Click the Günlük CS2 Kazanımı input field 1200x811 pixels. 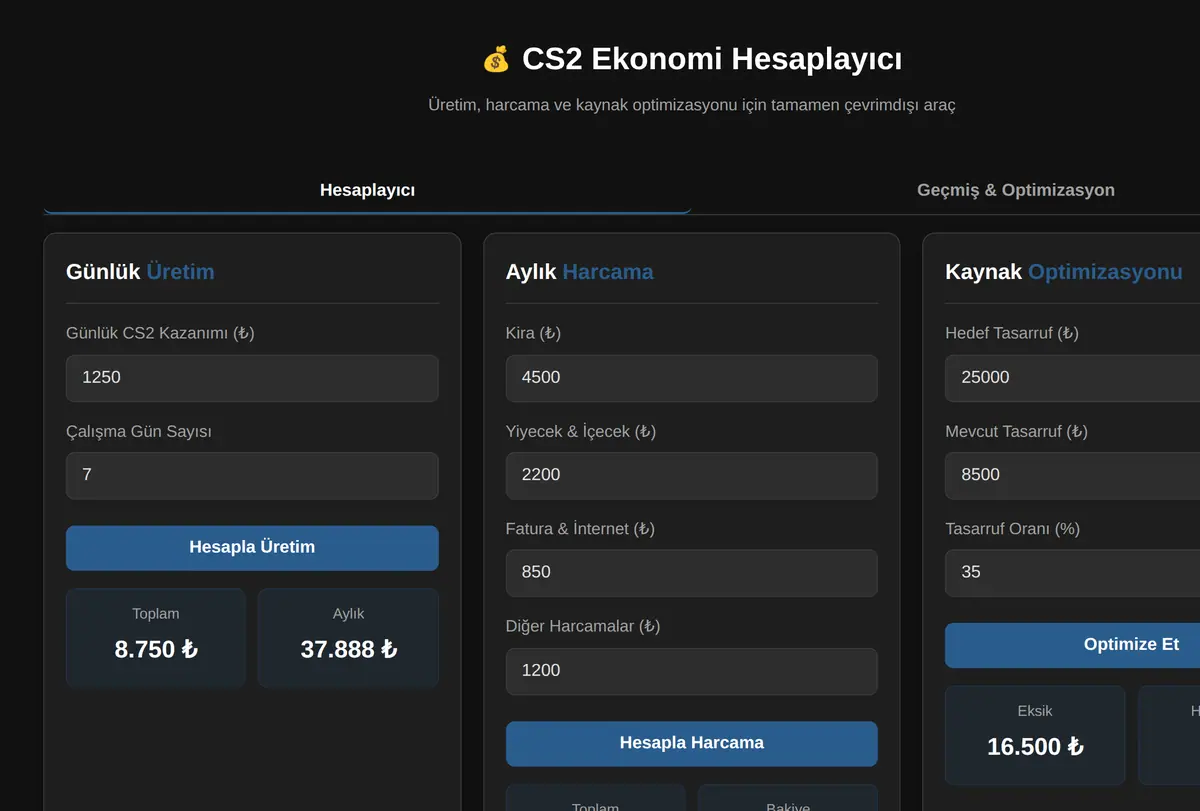click(252, 378)
